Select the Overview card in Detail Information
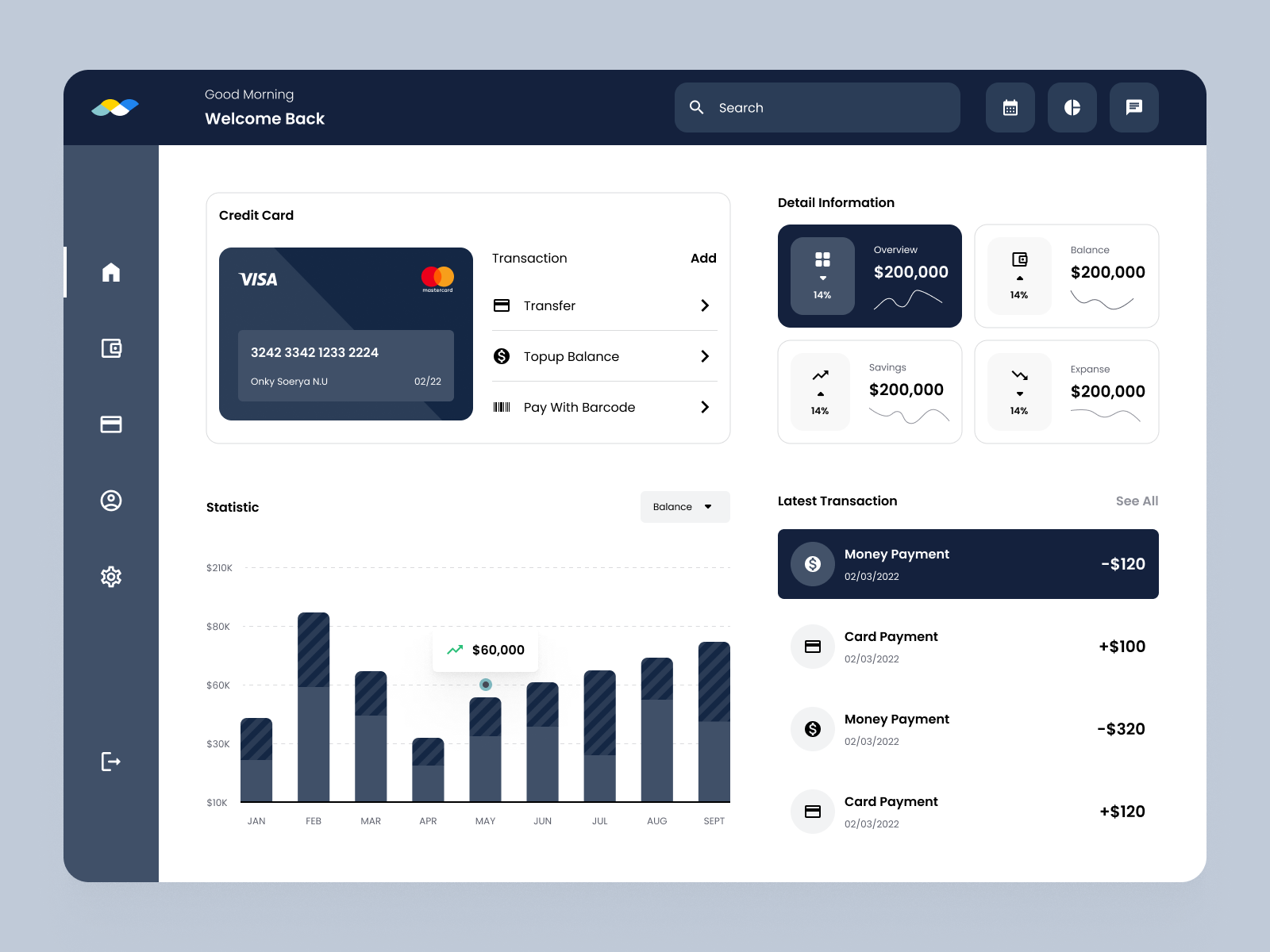 point(869,275)
